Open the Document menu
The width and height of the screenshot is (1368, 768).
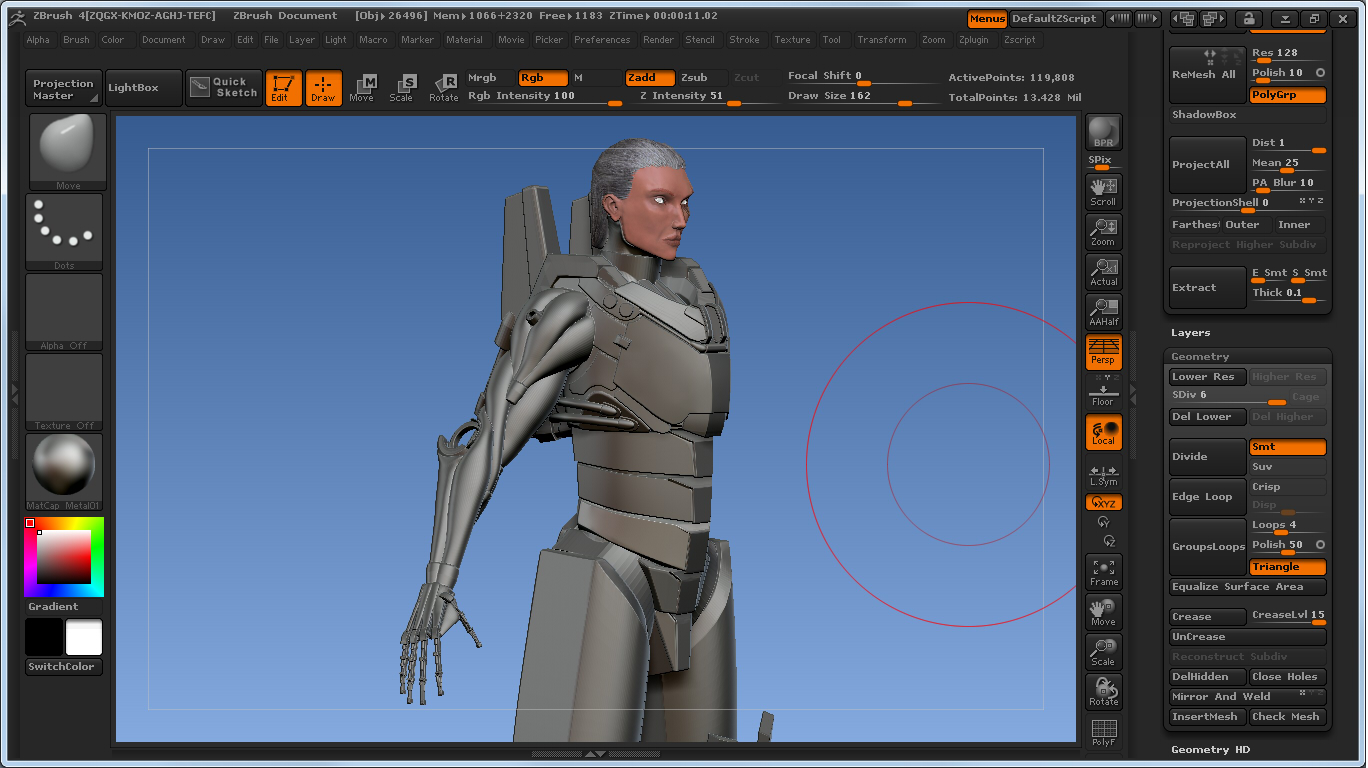pos(164,40)
